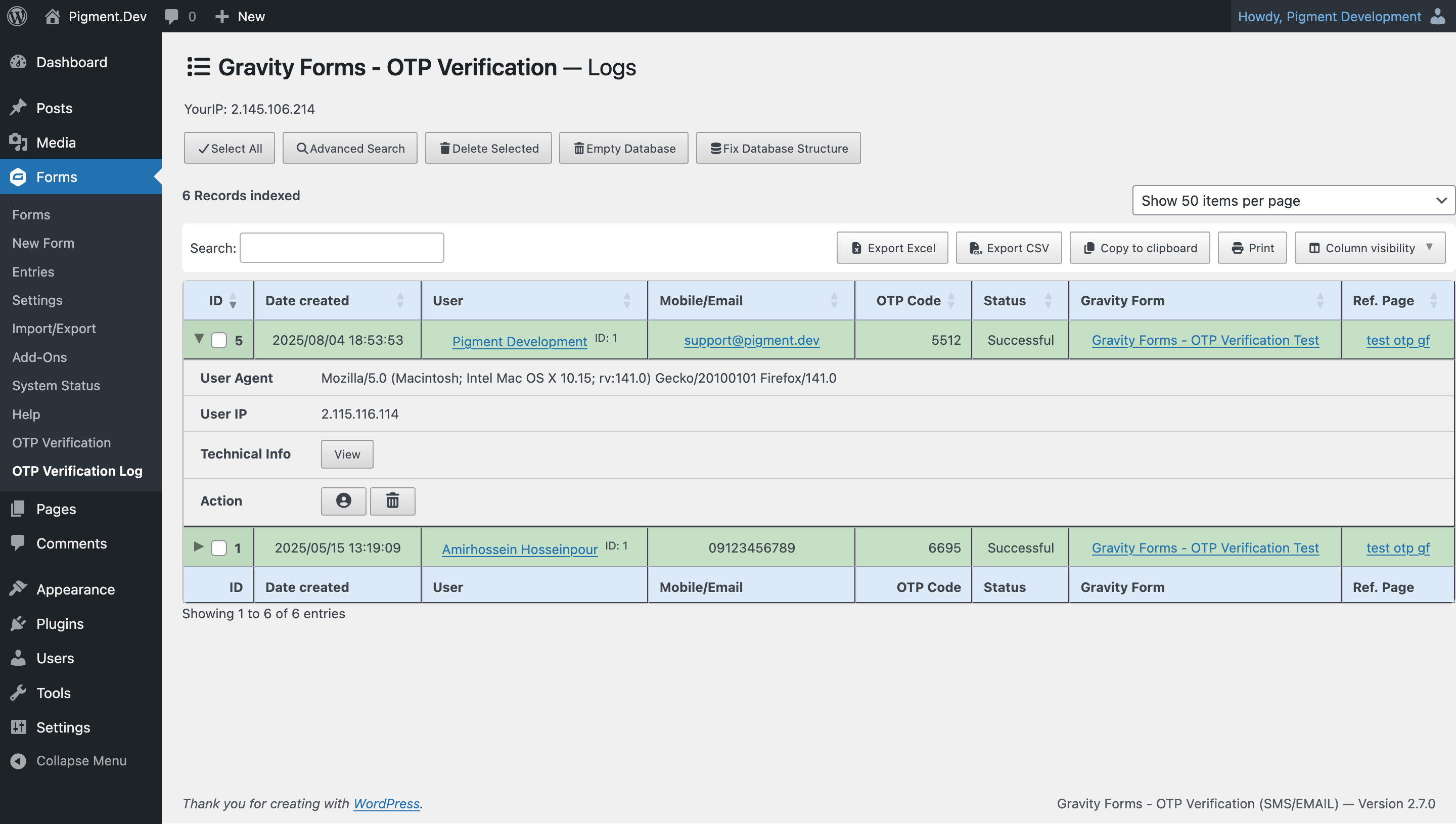This screenshot has width=1456, height=824.
Task: Click the user avatar icon at top right
Action: (1437, 16)
